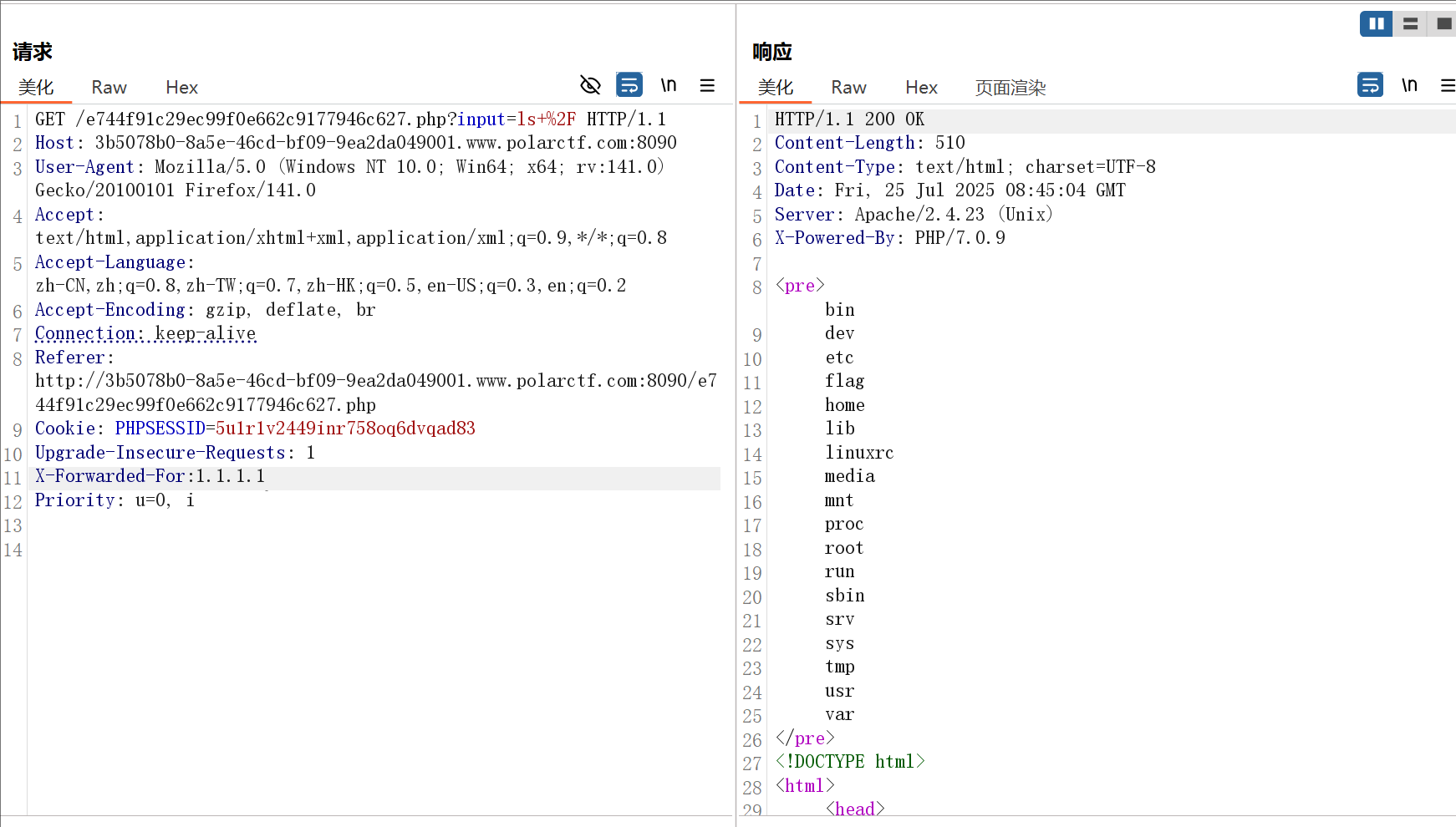Select the combined single-pane layout icon
The width and height of the screenshot is (1456, 827).
(x=1443, y=23)
